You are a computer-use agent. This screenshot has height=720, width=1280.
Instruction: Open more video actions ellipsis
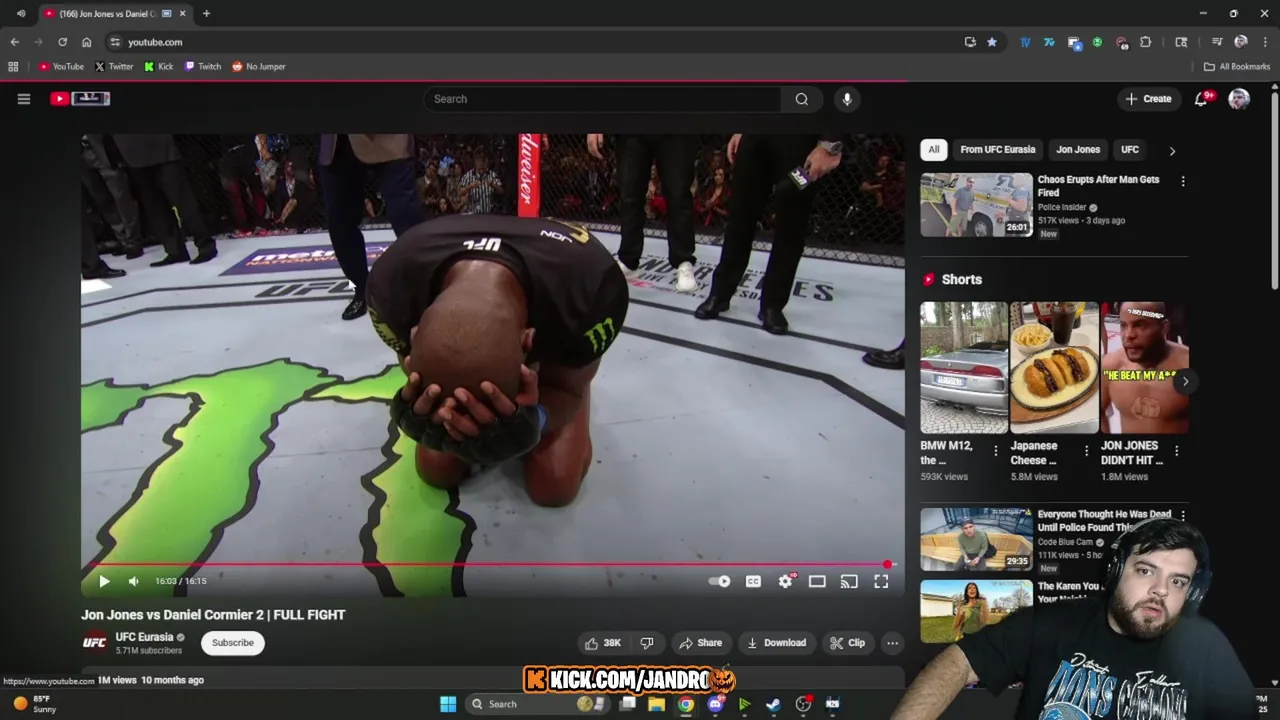(892, 643)
